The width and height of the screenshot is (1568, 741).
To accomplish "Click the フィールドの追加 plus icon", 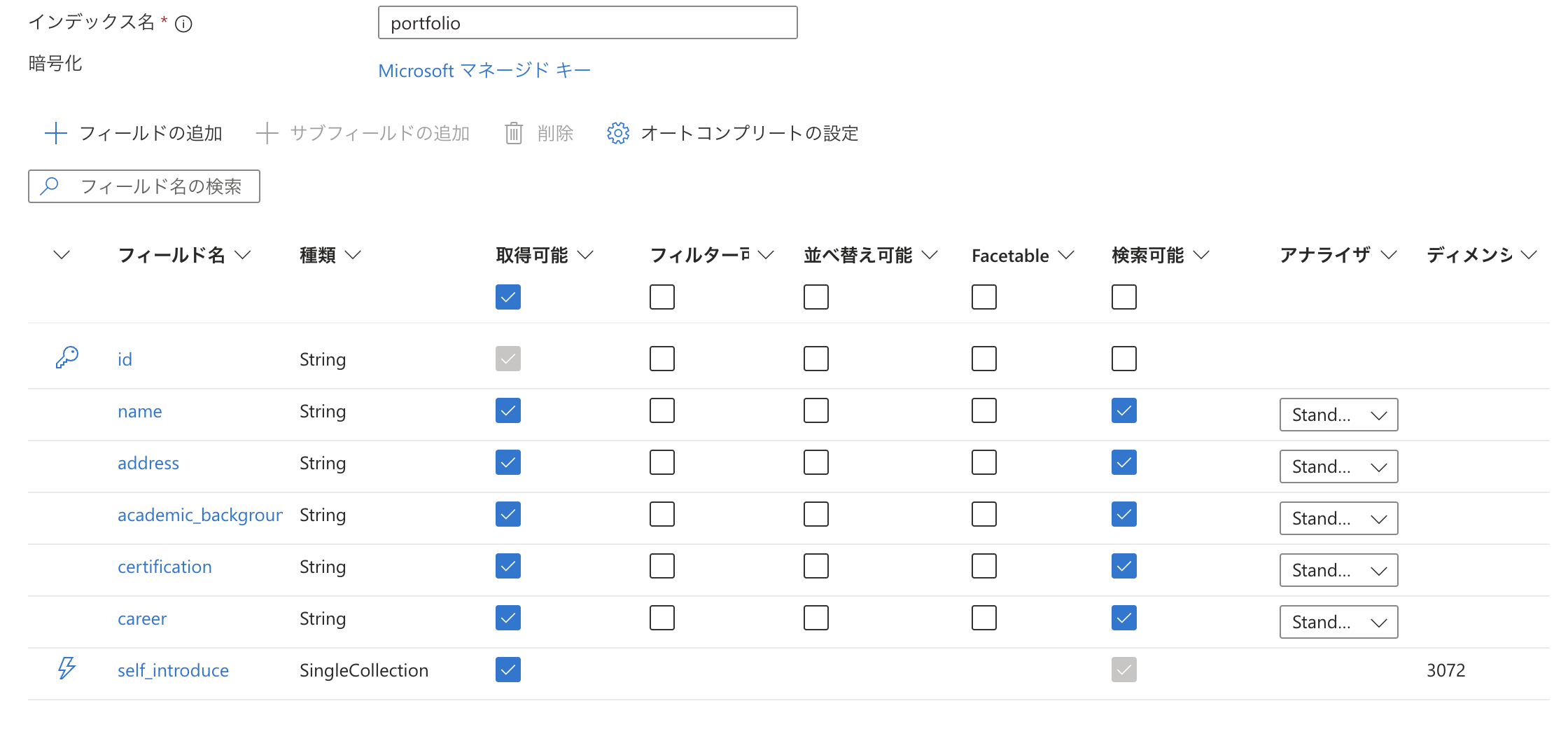I will (x=55, y=133).
